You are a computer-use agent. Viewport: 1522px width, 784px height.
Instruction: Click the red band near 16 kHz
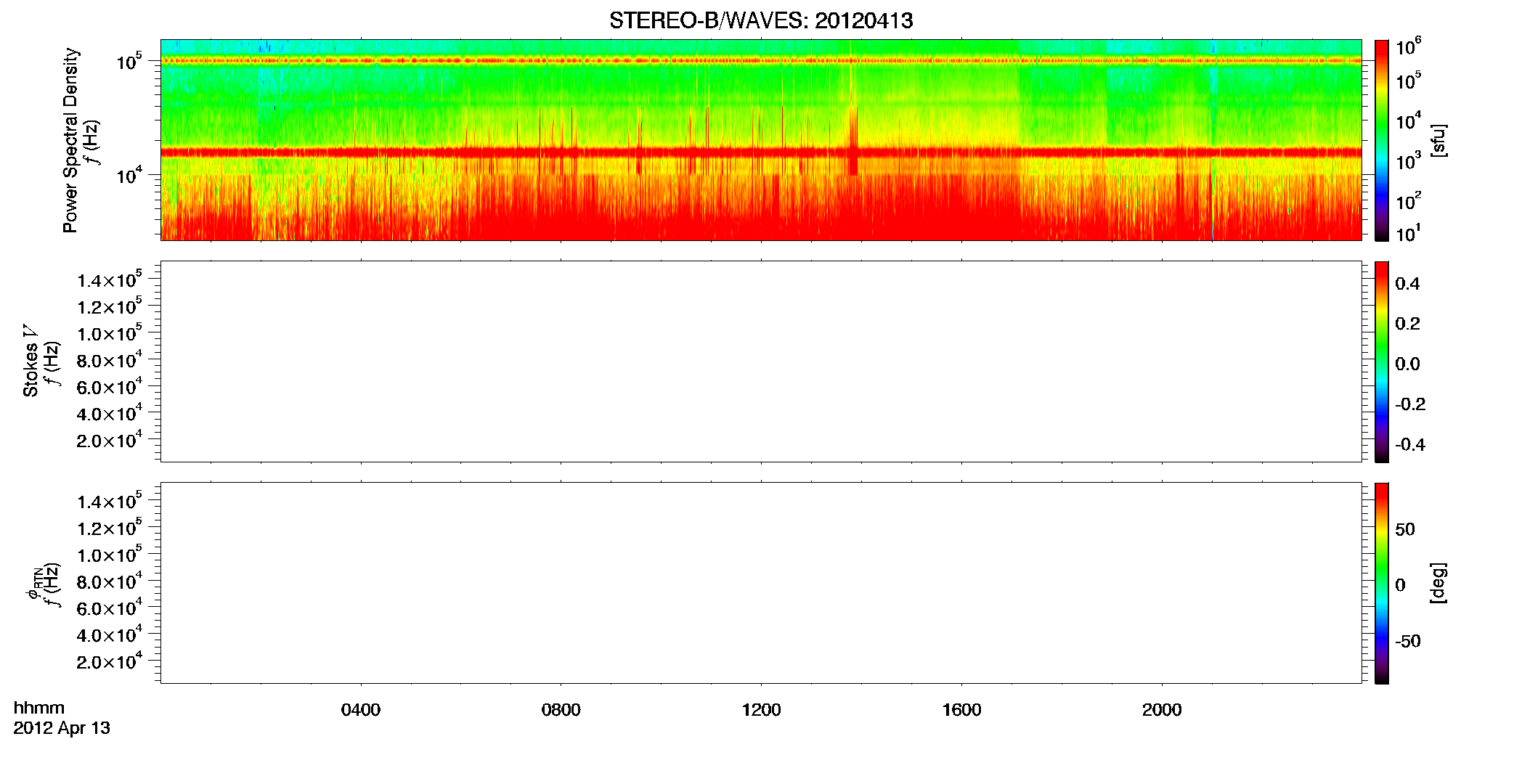pyautogui.click(x=761, y=152)
